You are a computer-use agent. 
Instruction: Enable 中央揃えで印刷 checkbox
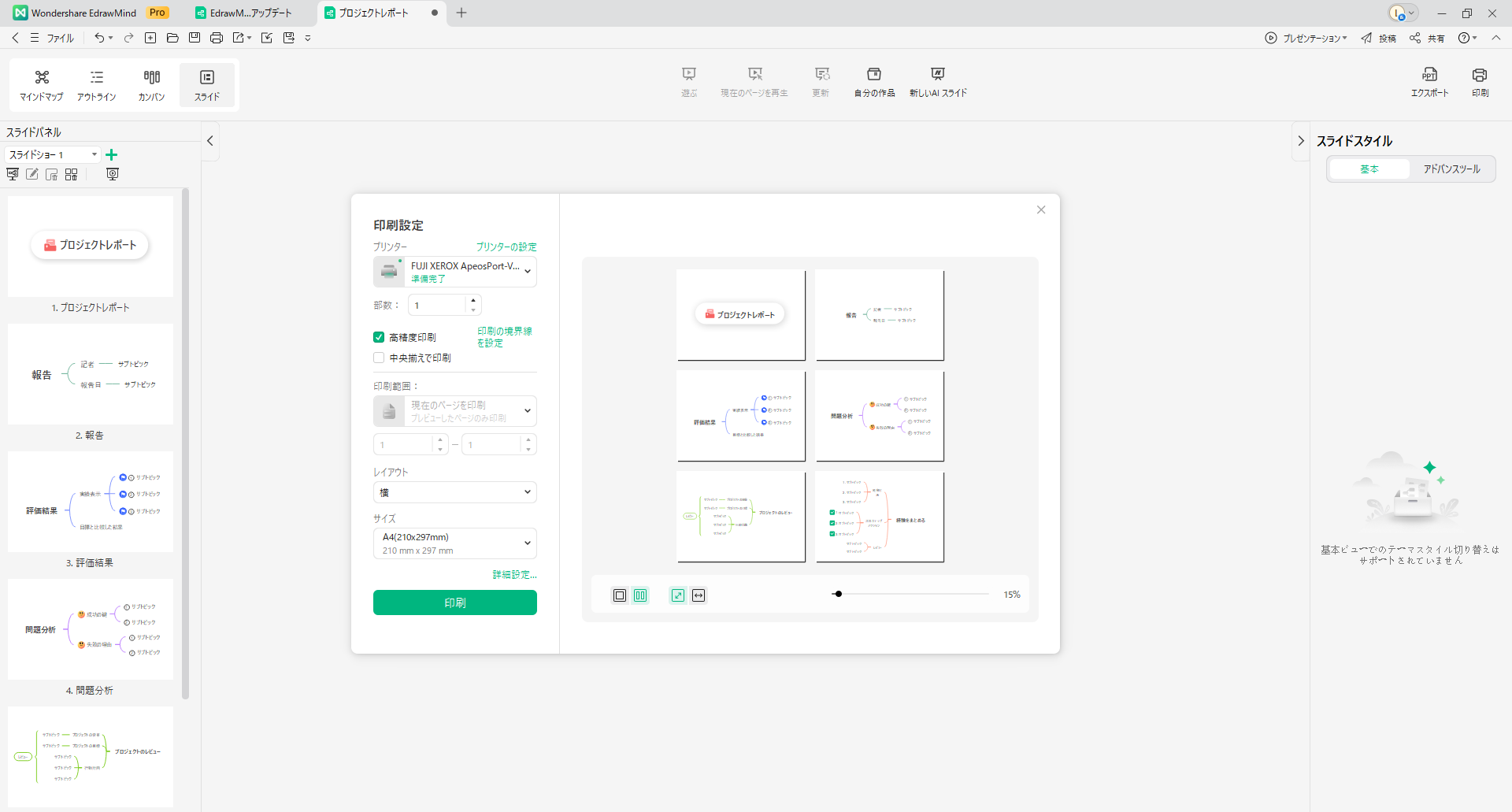(x=379, y=358)
